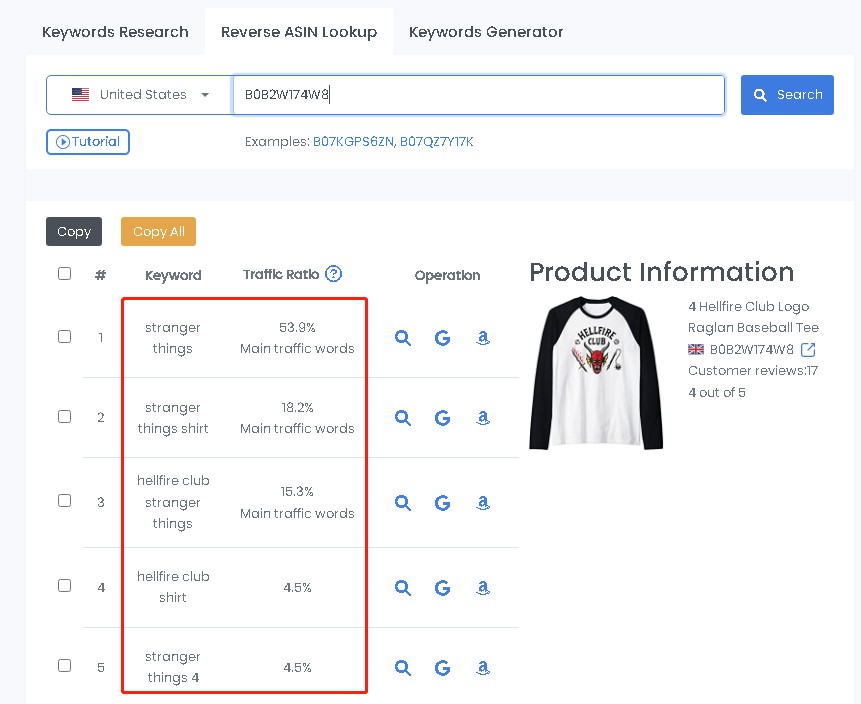
Task: Click the Tutorial button
Action: [x=88, y=142]
